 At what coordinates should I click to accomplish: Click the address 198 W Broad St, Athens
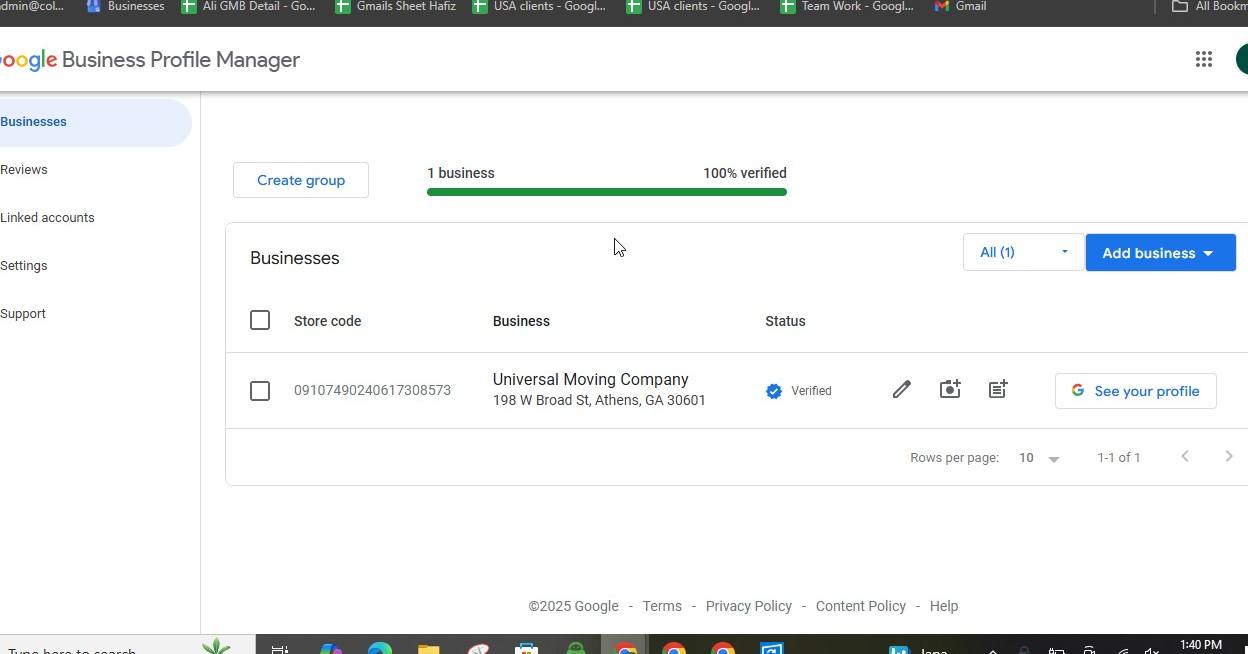coord(599,400)
